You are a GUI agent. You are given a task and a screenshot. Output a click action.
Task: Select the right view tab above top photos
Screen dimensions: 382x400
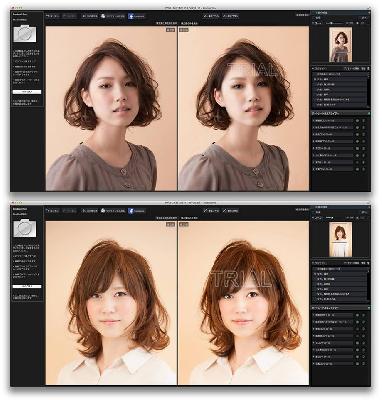click(x=189, y=23)
